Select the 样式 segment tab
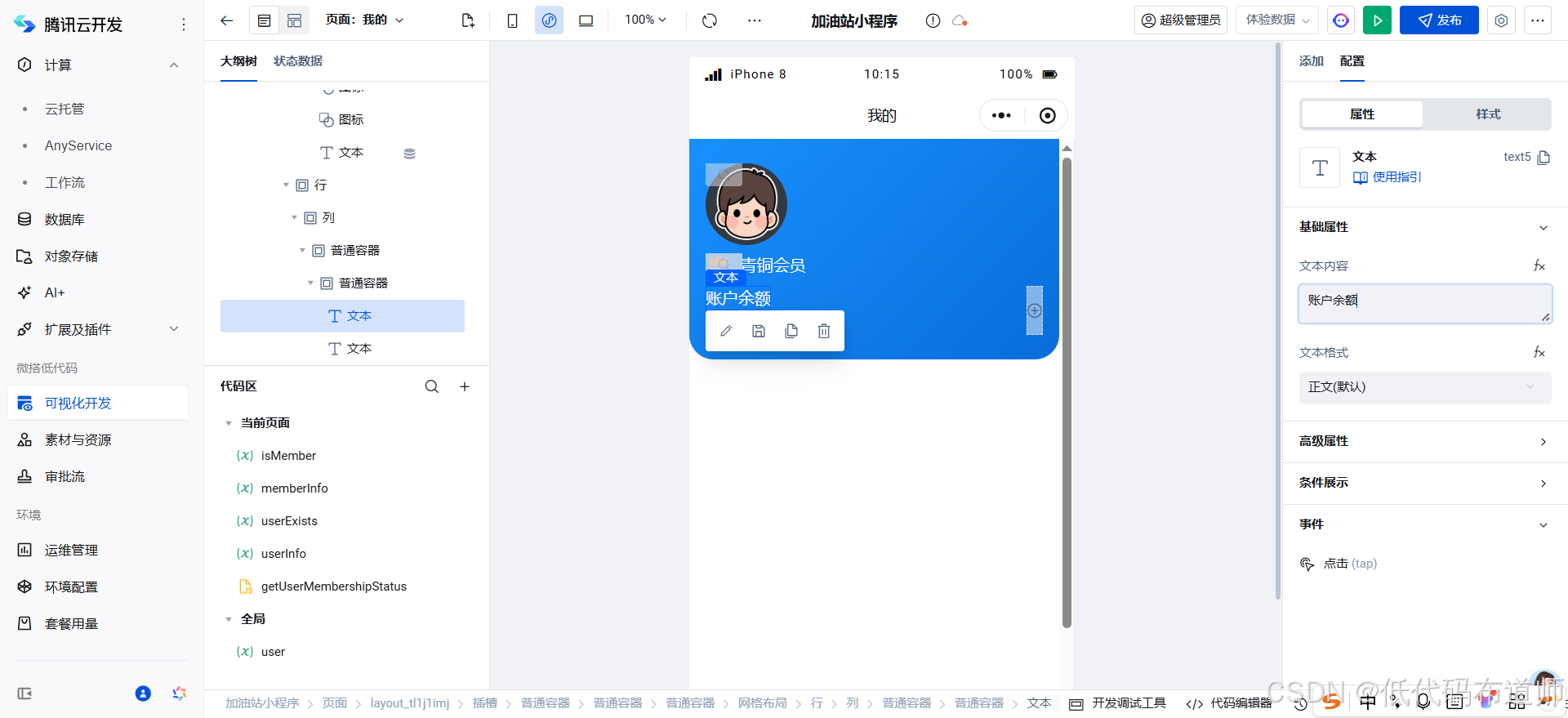Image resolution: width=1568 pixels, height=718 pixels. coord(1488,114)
